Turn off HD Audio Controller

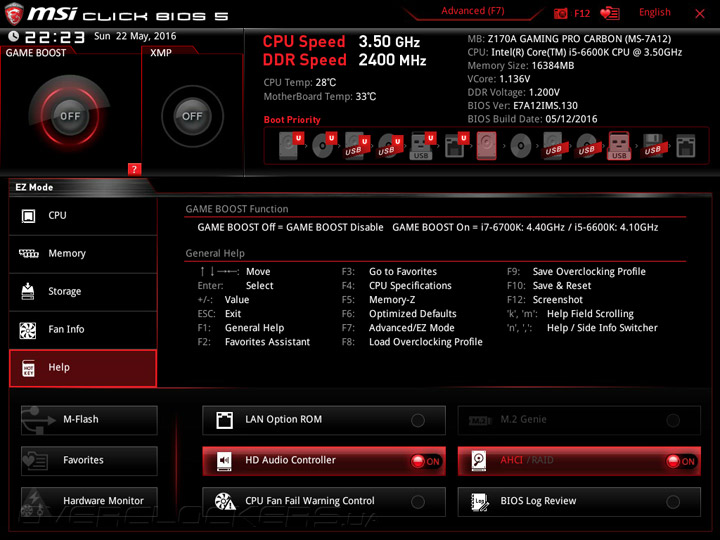[324, 461]
